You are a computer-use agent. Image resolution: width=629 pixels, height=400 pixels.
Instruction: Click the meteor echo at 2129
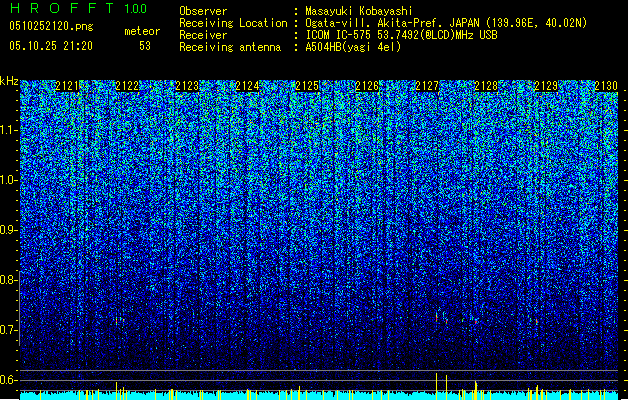point(536,321)
